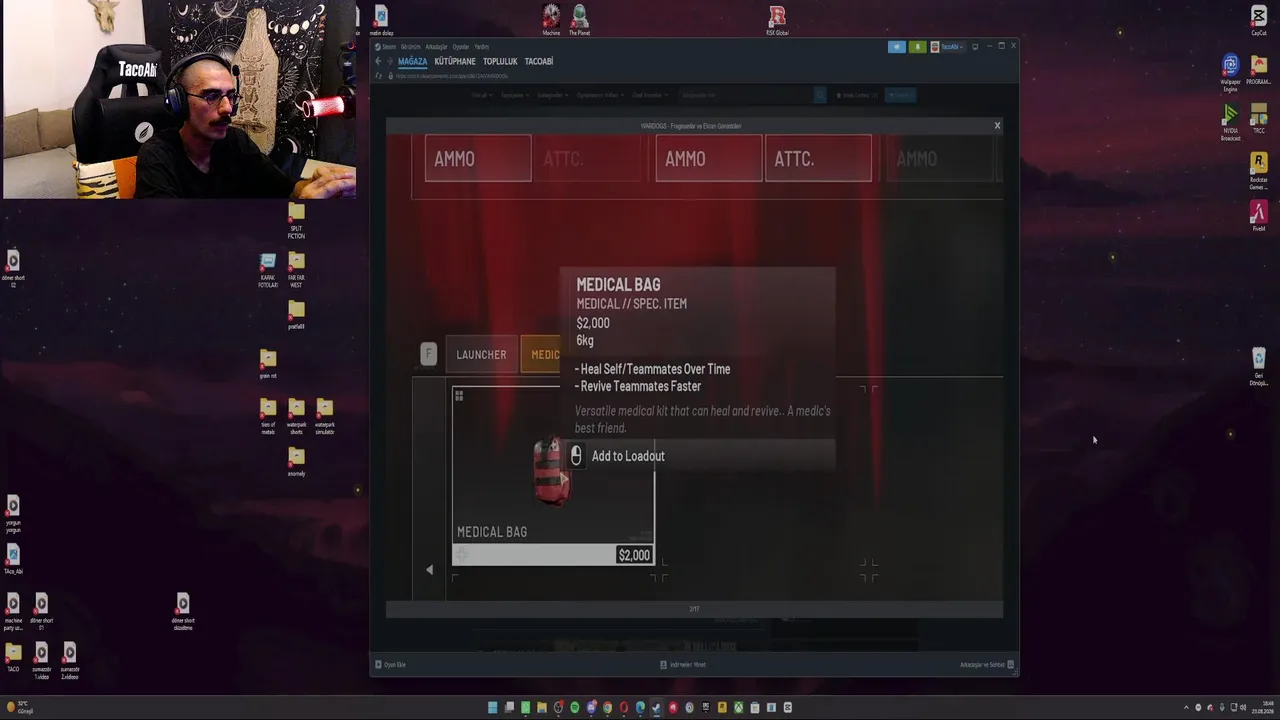This screenshot has height=720, width=1280.
Task: Open the Yardım menu in Steam
Action: tap(481, 47)
